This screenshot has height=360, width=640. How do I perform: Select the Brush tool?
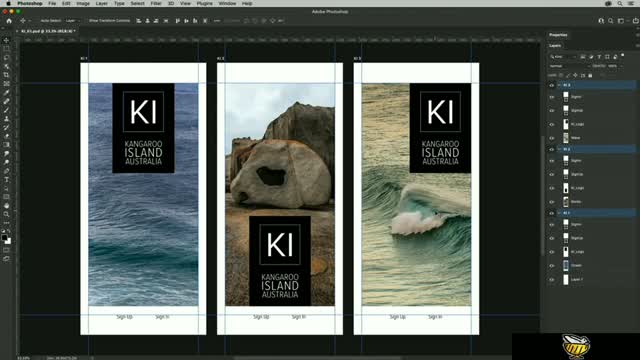(x=6, y=110)
